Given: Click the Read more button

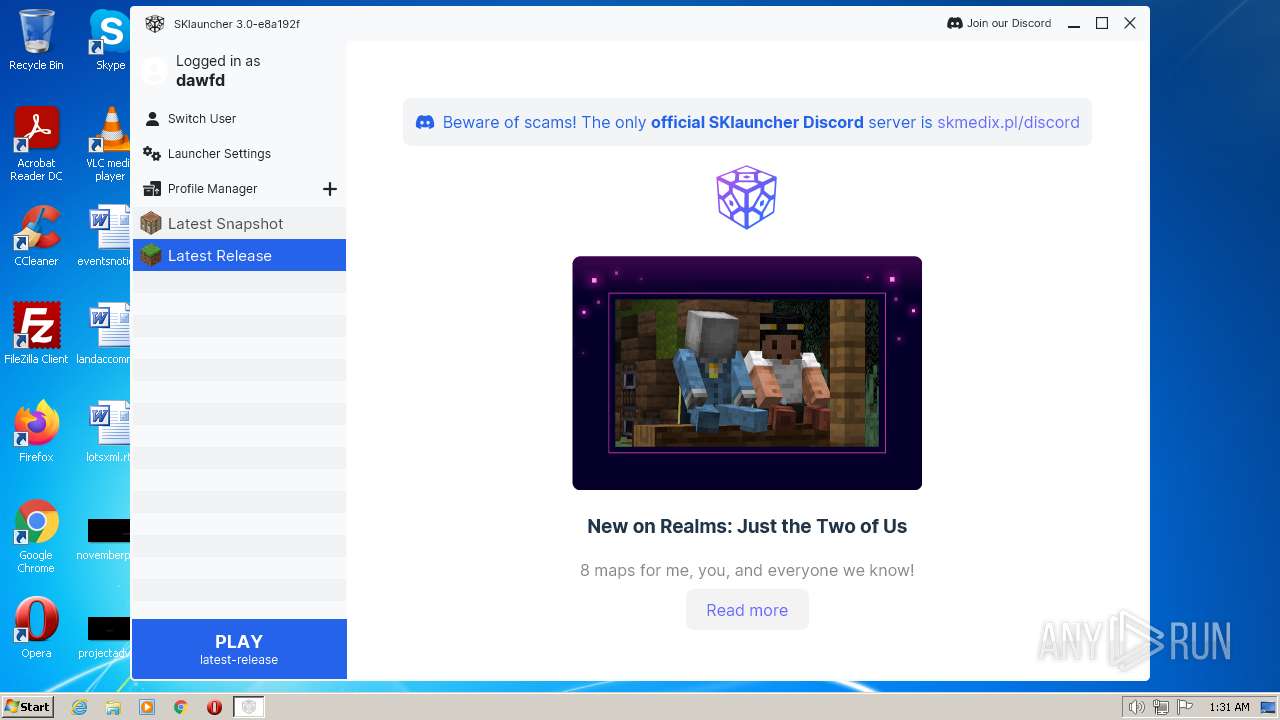Looking at the screenshot, I should pyautogui.click(x=747, y=610).
